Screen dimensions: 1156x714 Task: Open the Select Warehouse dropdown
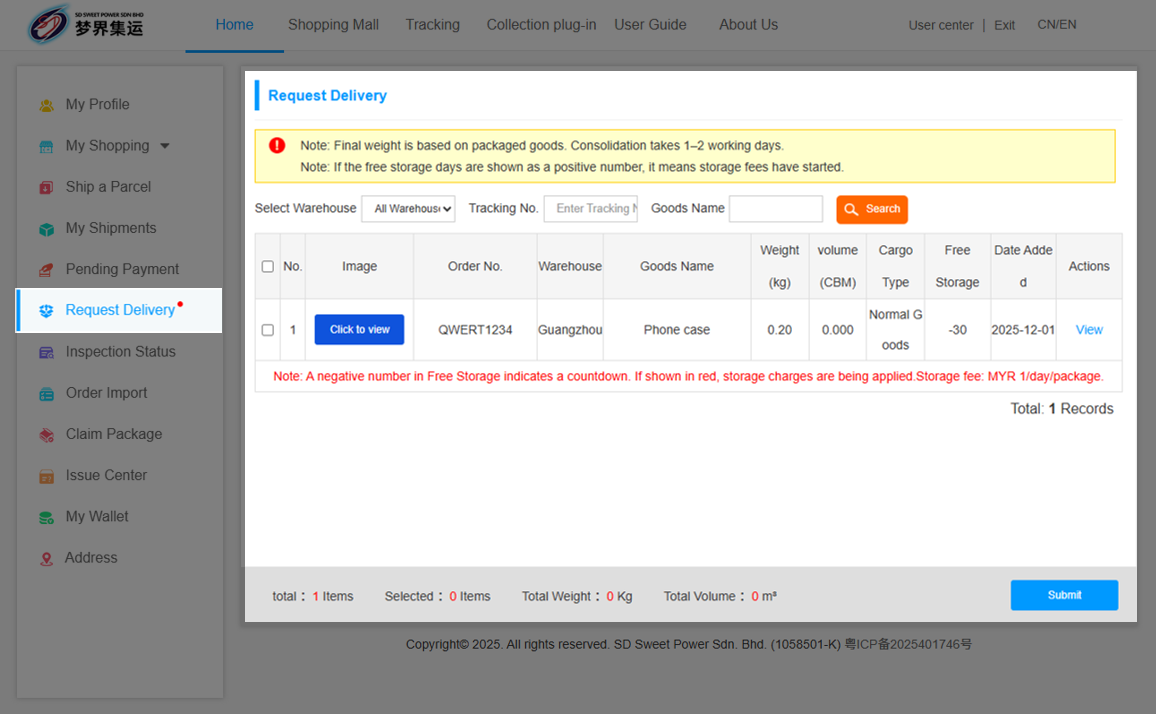pyautogui.click(x=408, y=209)
